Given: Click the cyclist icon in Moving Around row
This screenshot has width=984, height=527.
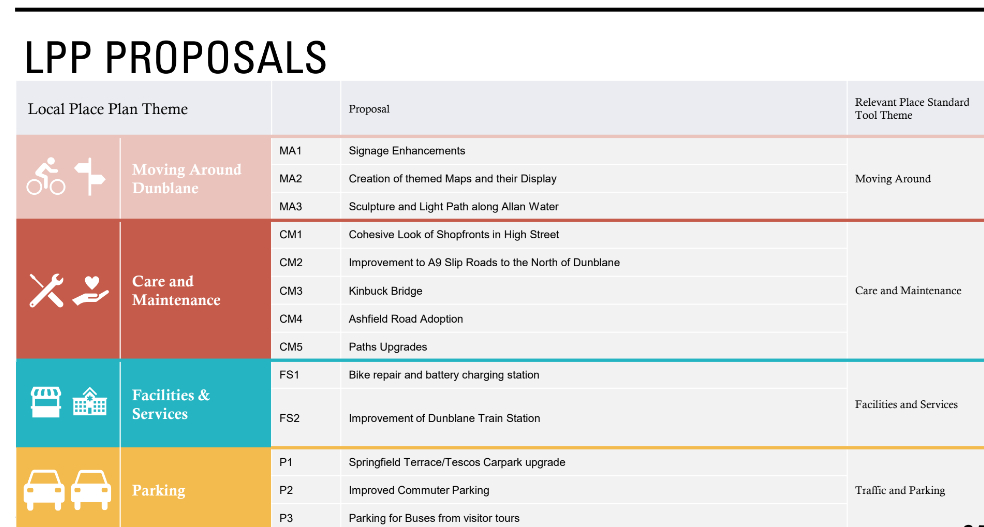Looking at the screenshot, I should click(46, 178).
